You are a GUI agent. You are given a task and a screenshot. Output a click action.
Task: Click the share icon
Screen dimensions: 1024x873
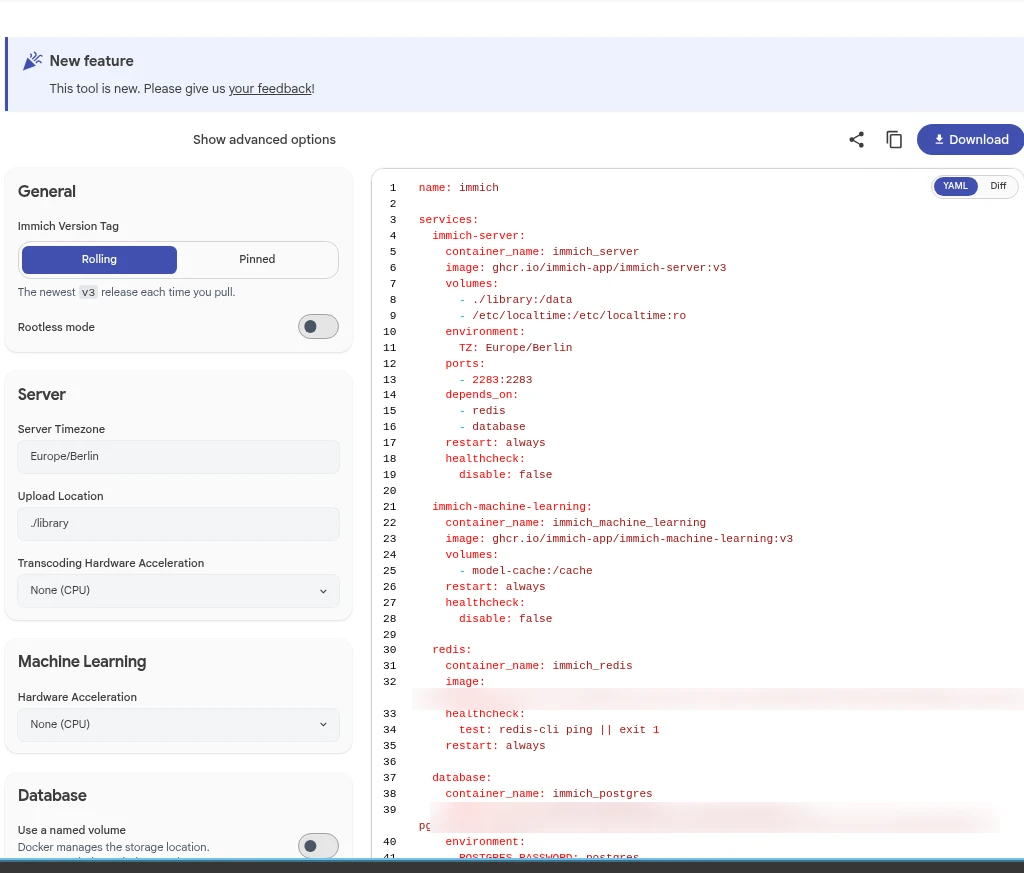856,140
